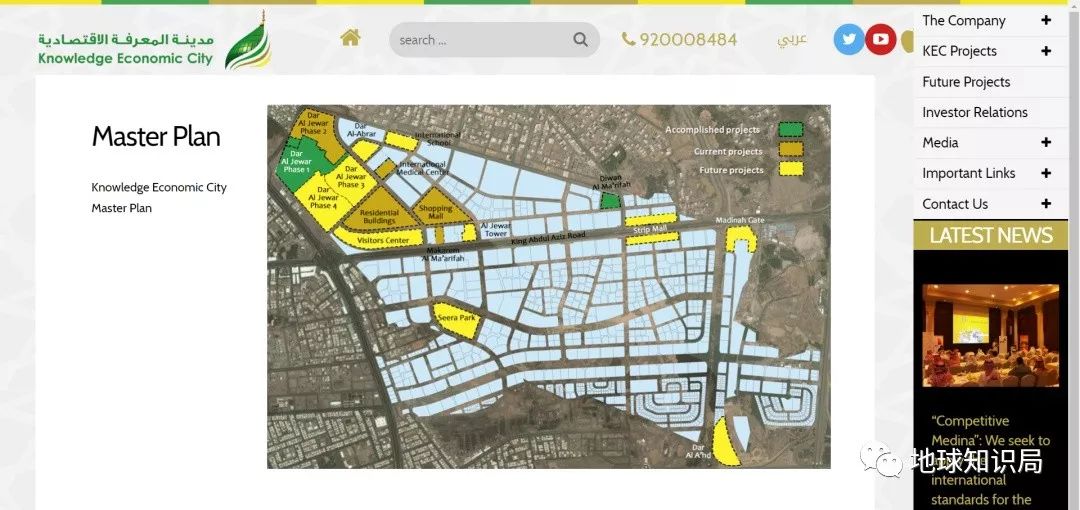Go to the home page icon
Screen dimensions: 1080x510
(x=350, y=38)
